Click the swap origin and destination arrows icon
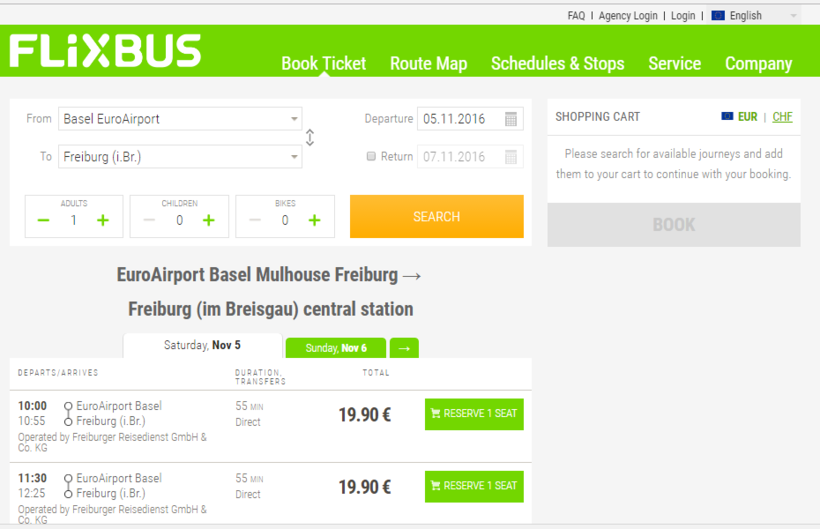820x529 pixels. (x=310, y=138)
